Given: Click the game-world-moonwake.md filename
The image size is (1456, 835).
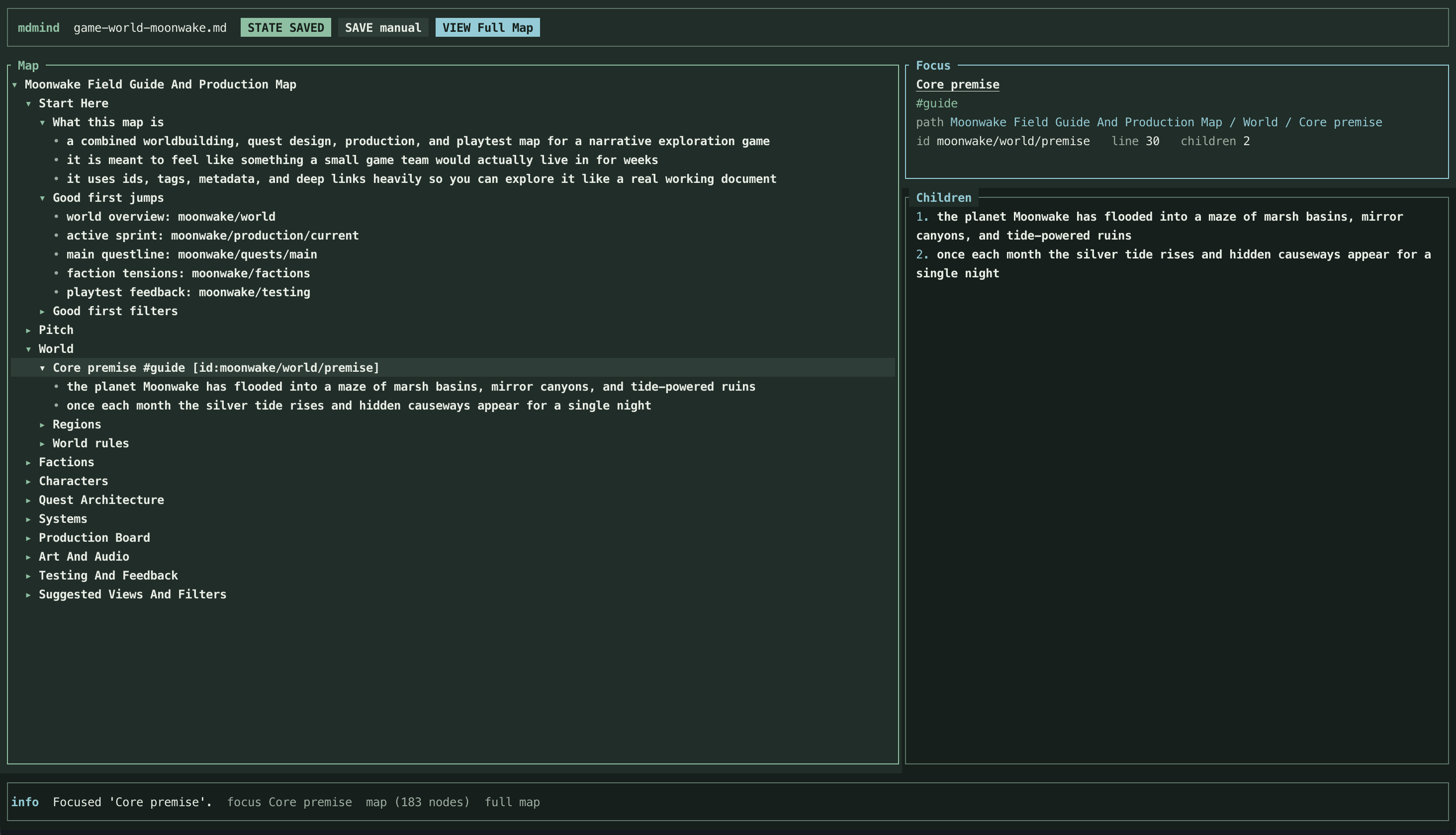Looking at the screenshot, I should point(150,27).
